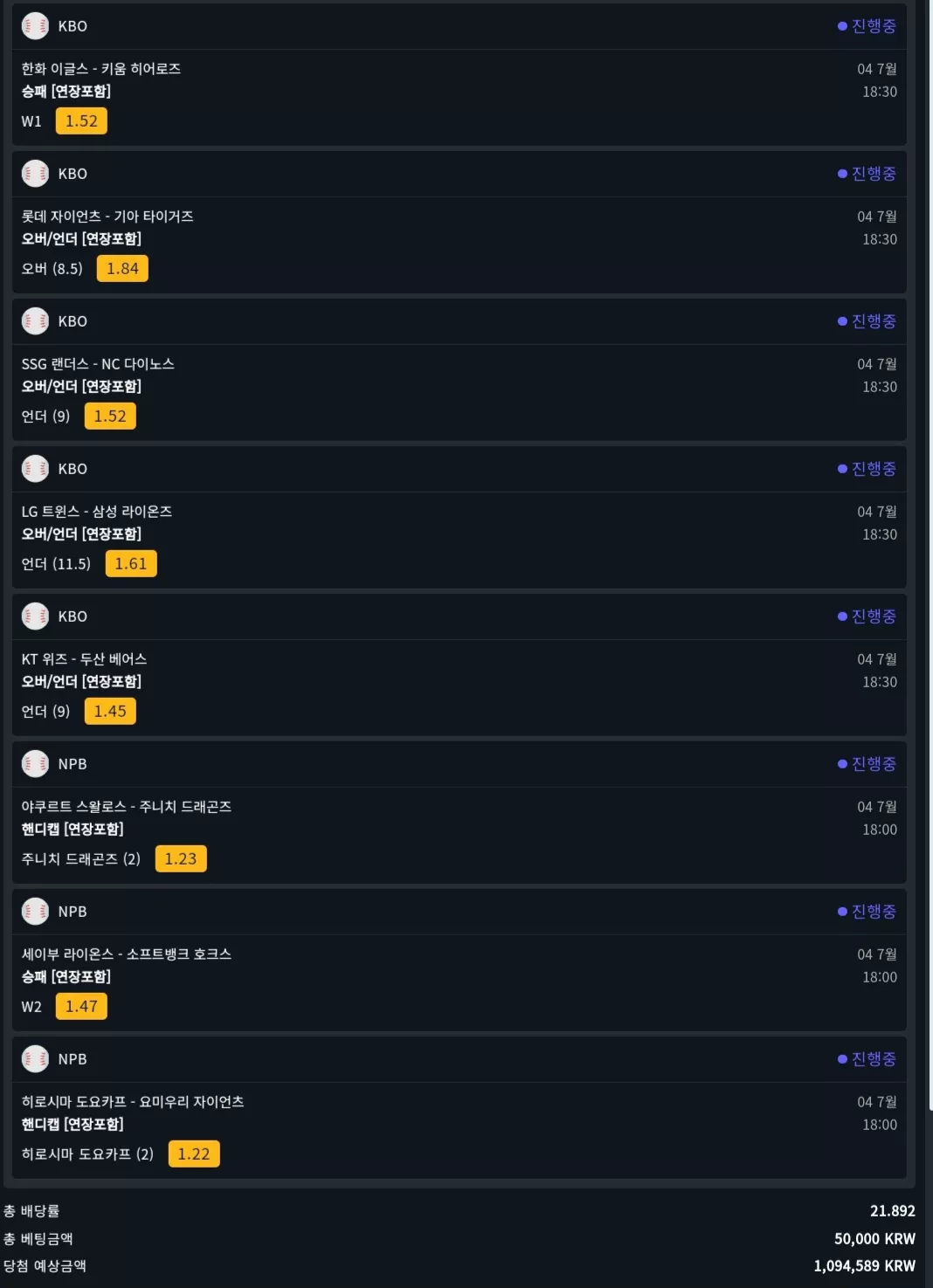Click the baseball icon above SSG 랜더스 match
The width and height of the screenshot is (933, 1288).
(35, 321)
